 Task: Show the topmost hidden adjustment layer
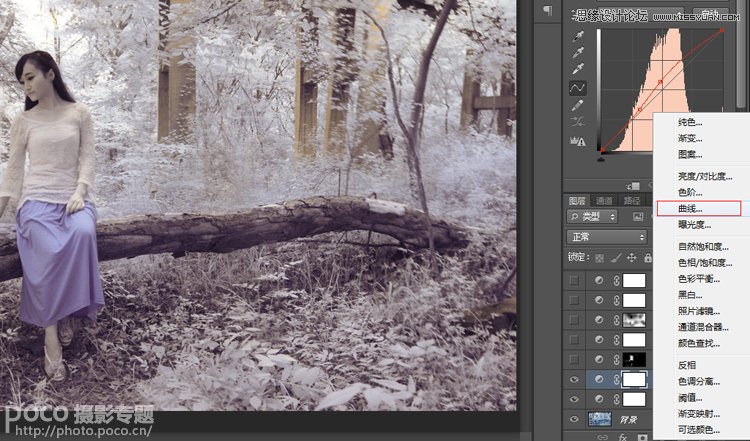coord(573,281)
